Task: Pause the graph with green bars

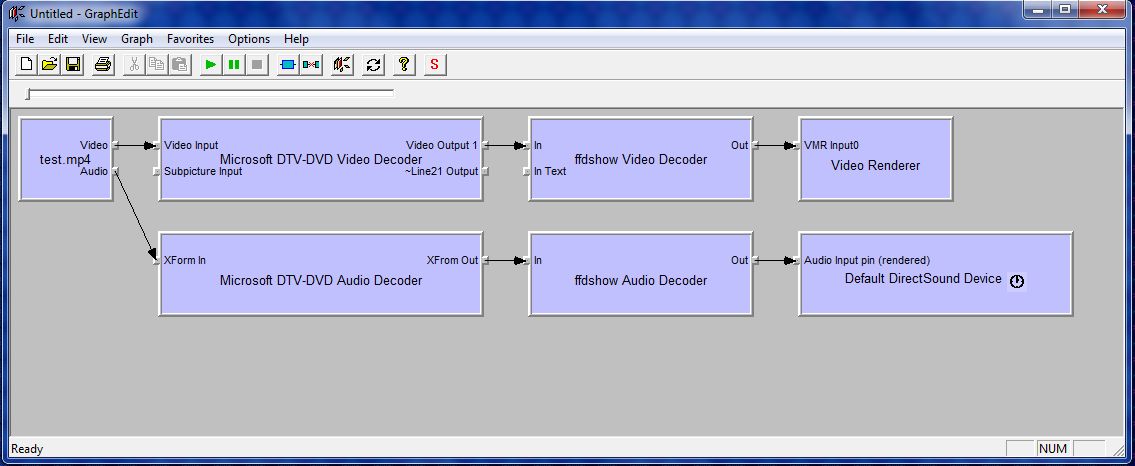Action: 234,64
